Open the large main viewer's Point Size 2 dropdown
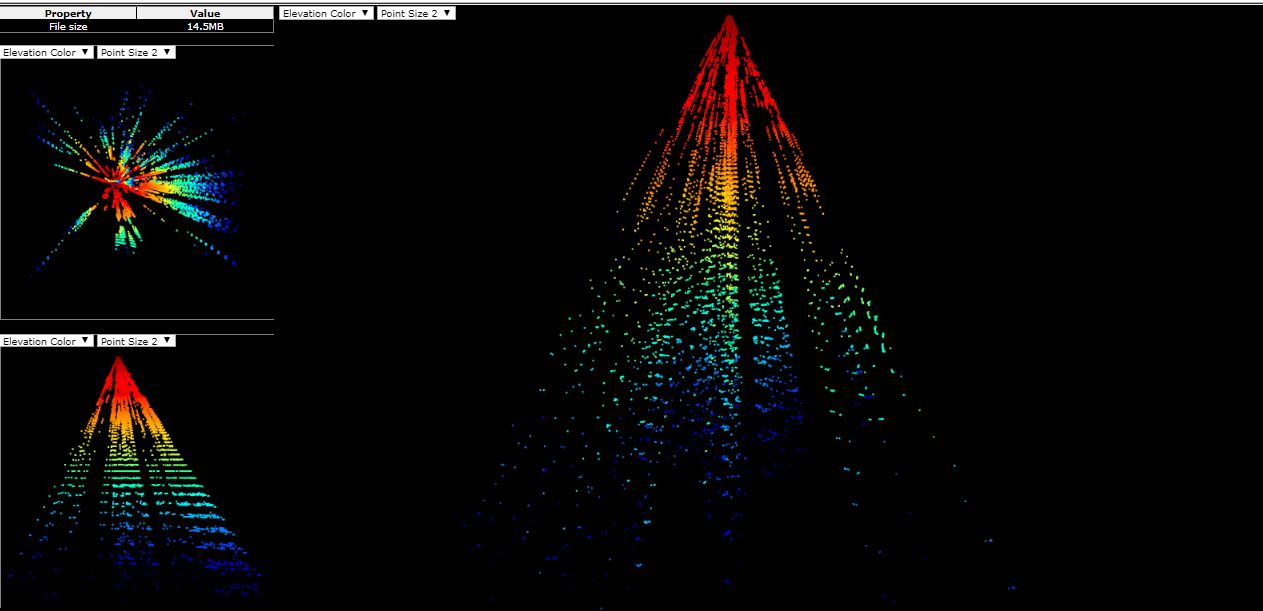The image size is (1263, 611). tap(416, 14)
